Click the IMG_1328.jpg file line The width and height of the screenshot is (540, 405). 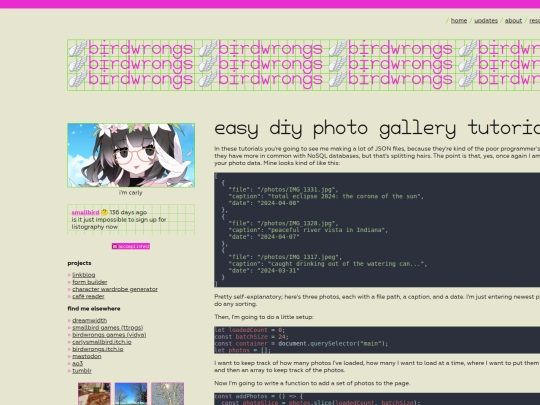click(x=283, y=223)
